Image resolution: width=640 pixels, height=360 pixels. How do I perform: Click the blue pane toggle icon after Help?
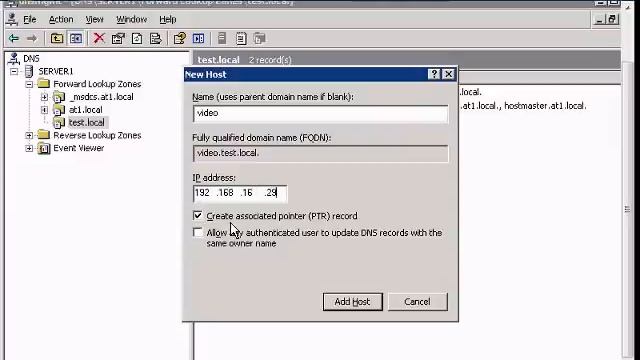(199, 38)
